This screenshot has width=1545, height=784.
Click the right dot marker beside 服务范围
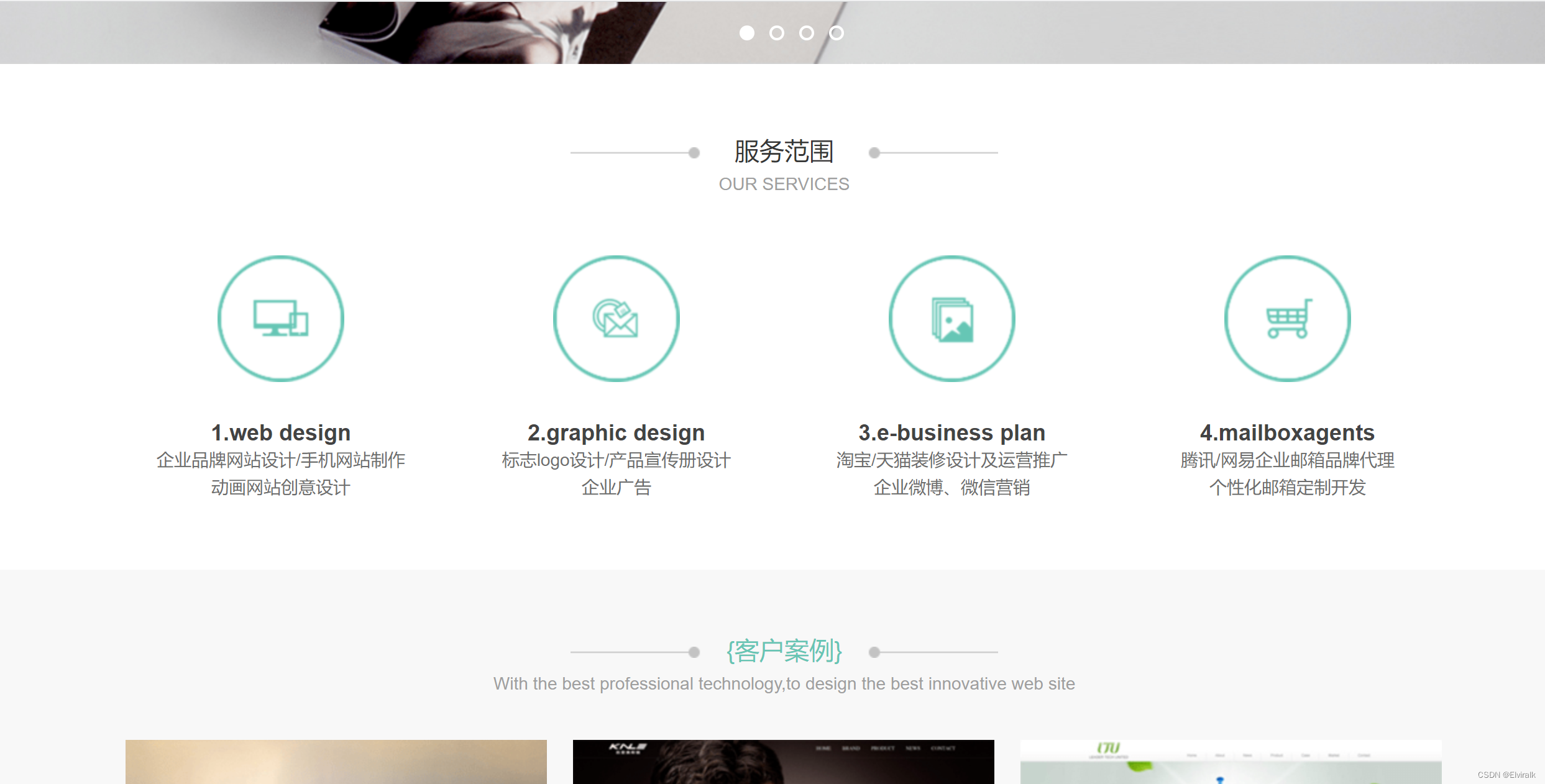(x=874, y=152)
